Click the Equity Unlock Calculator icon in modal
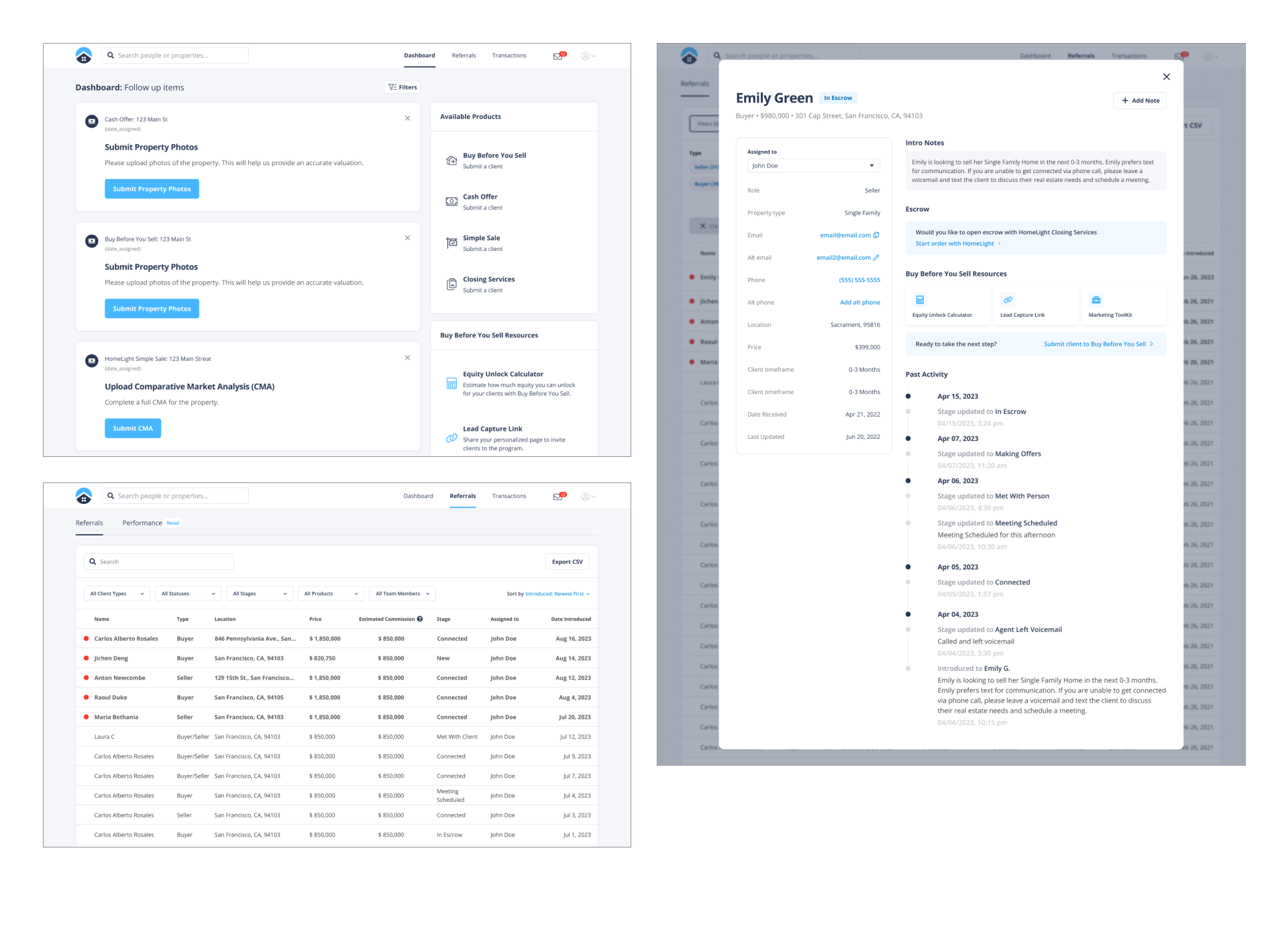 tap(920, 300)
